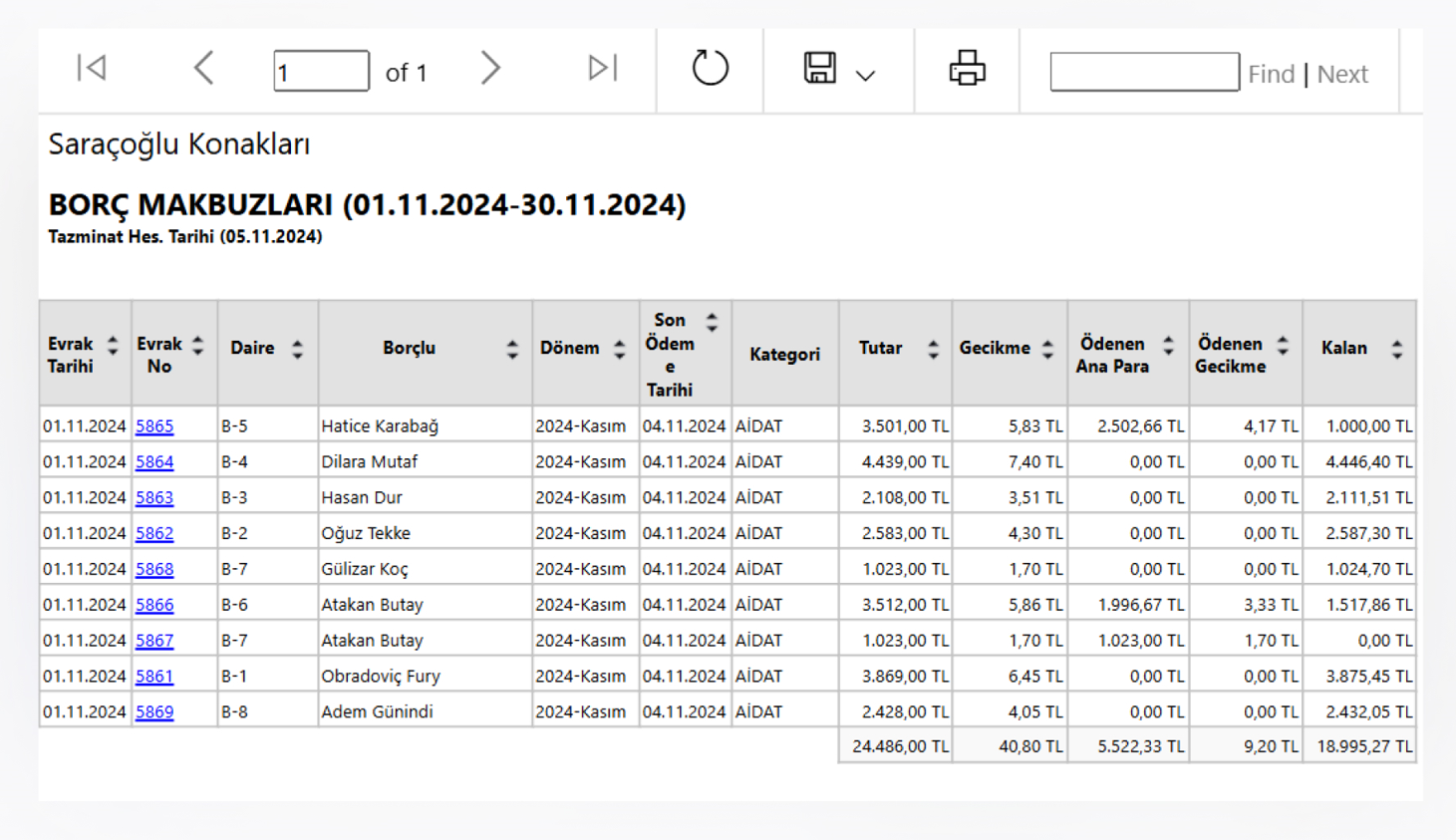The width and height of the screenshot is (1456, 840).
Task: Open document link 5868
Action: tap(154, 569)
